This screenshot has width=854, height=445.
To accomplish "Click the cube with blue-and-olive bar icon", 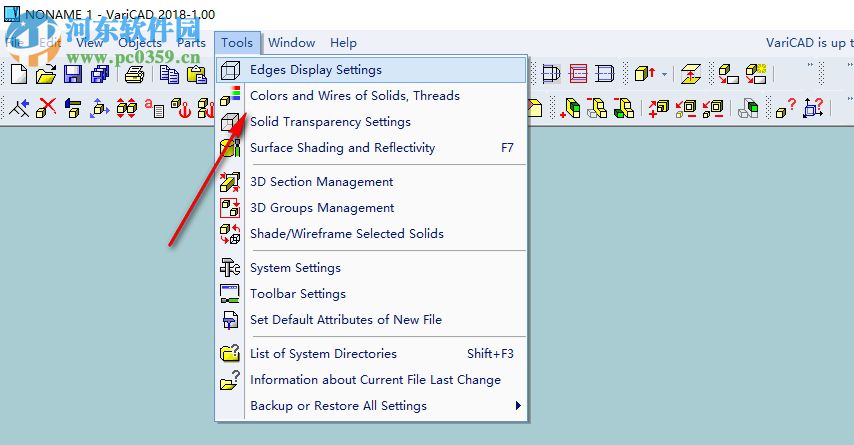I will [x=73, y=108].
